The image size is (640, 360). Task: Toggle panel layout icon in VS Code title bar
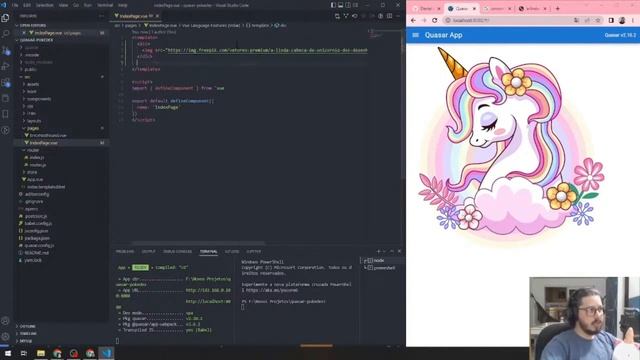340,5
